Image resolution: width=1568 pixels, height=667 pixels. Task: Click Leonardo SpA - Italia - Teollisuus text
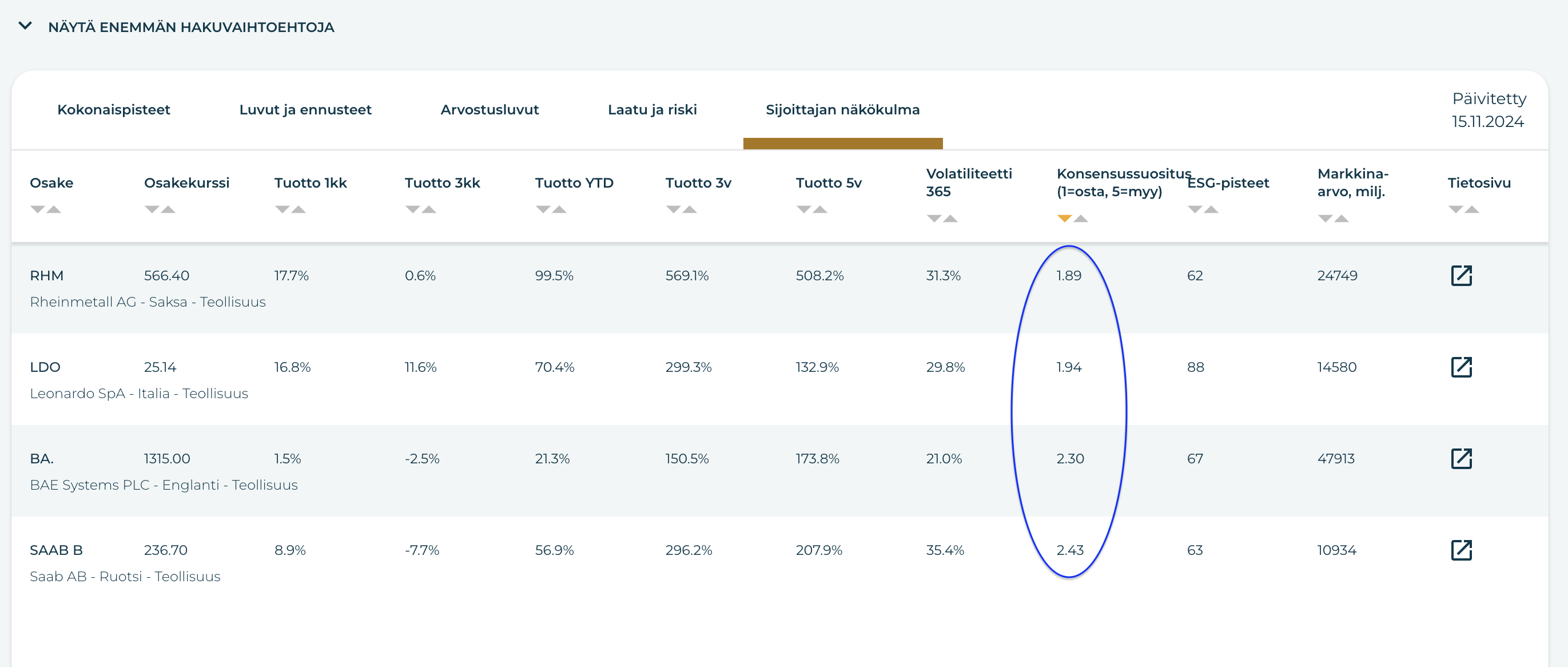(x=139, y=393)
